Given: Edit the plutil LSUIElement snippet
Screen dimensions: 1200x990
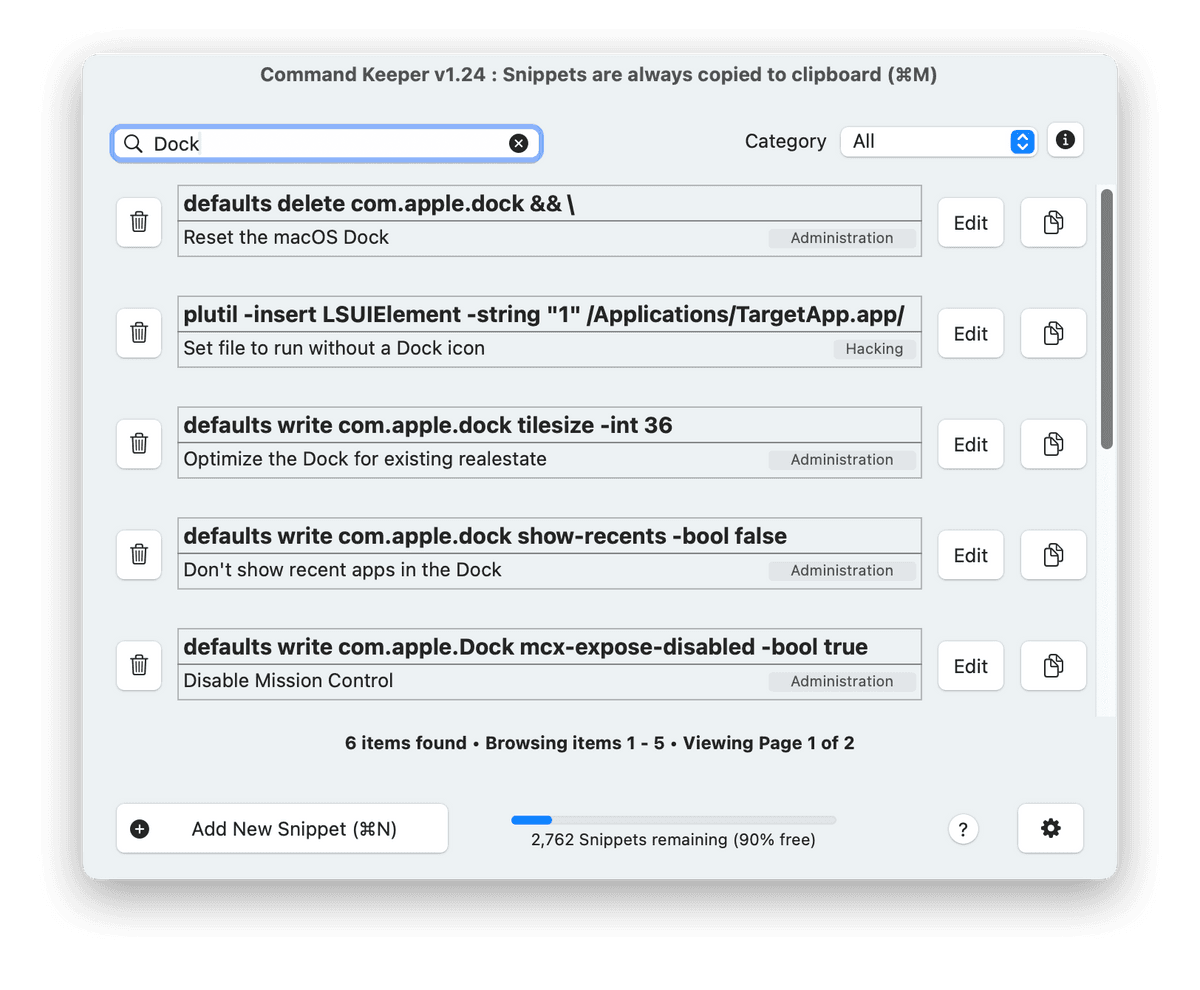Looking at the screenshot, I should (970, 333).
